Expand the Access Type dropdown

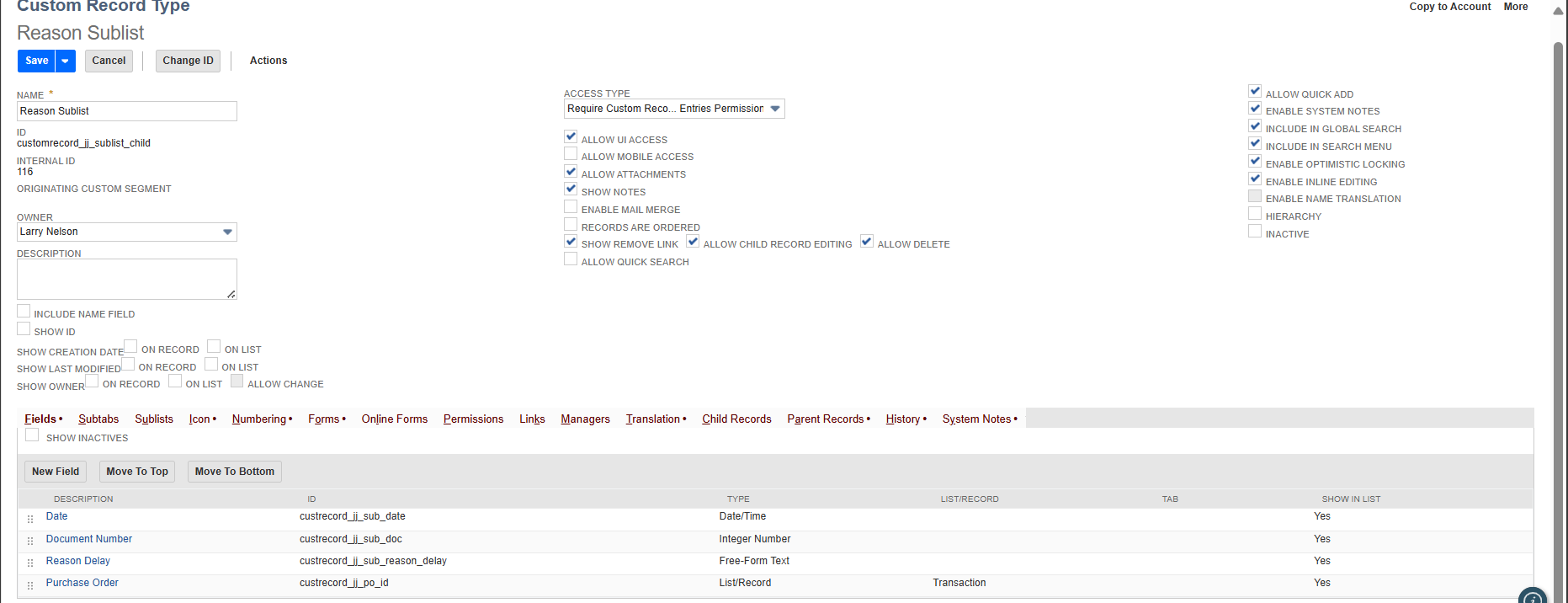pyautogui.click(x=775, y=109)
